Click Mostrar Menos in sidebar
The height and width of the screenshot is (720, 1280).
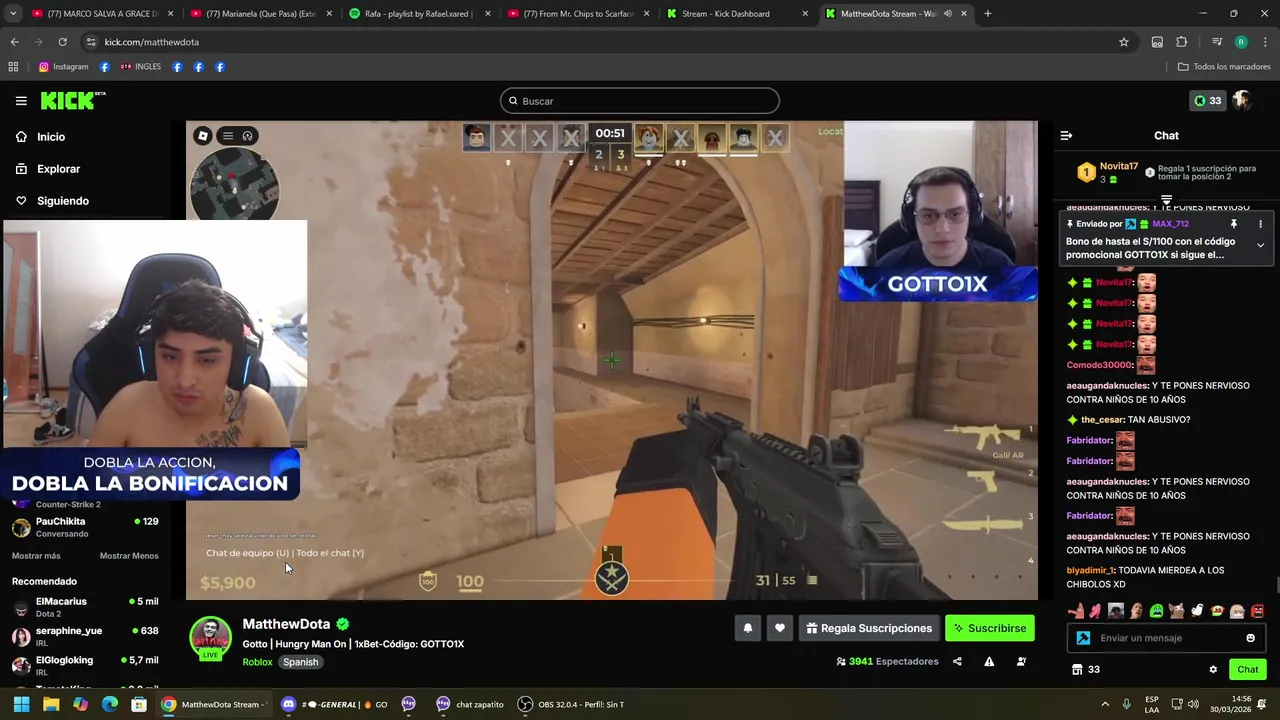click(129, 556)
